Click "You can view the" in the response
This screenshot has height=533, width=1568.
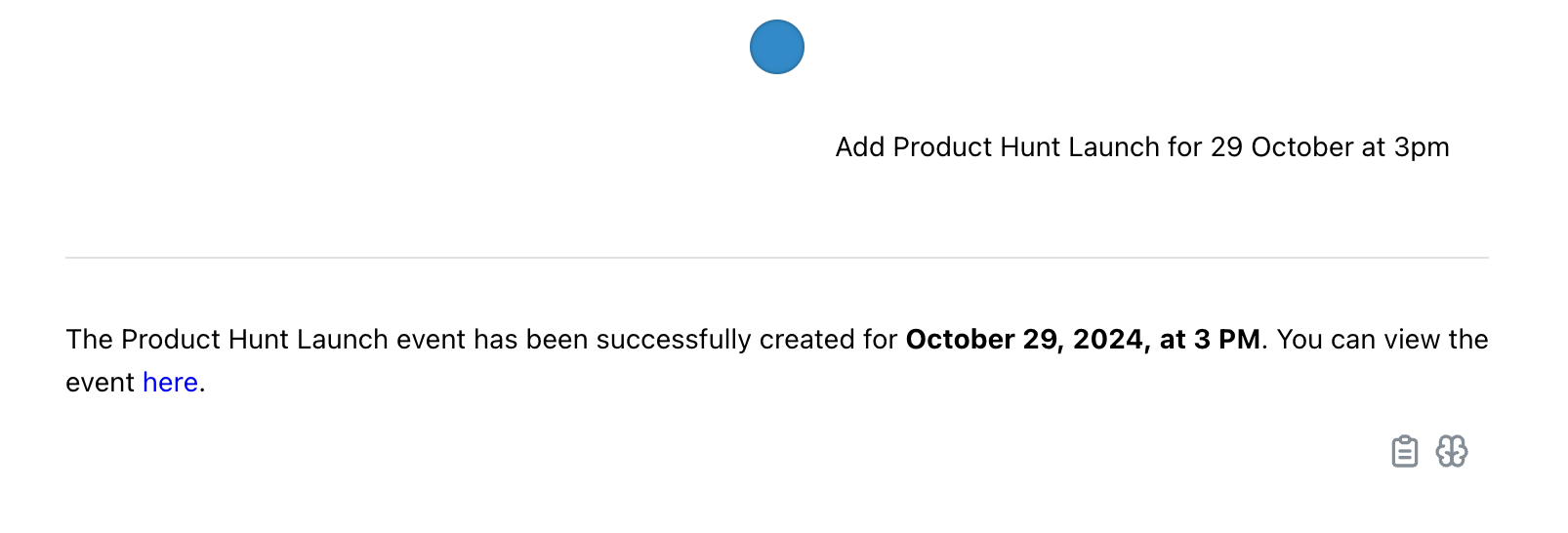[1382, 340]
